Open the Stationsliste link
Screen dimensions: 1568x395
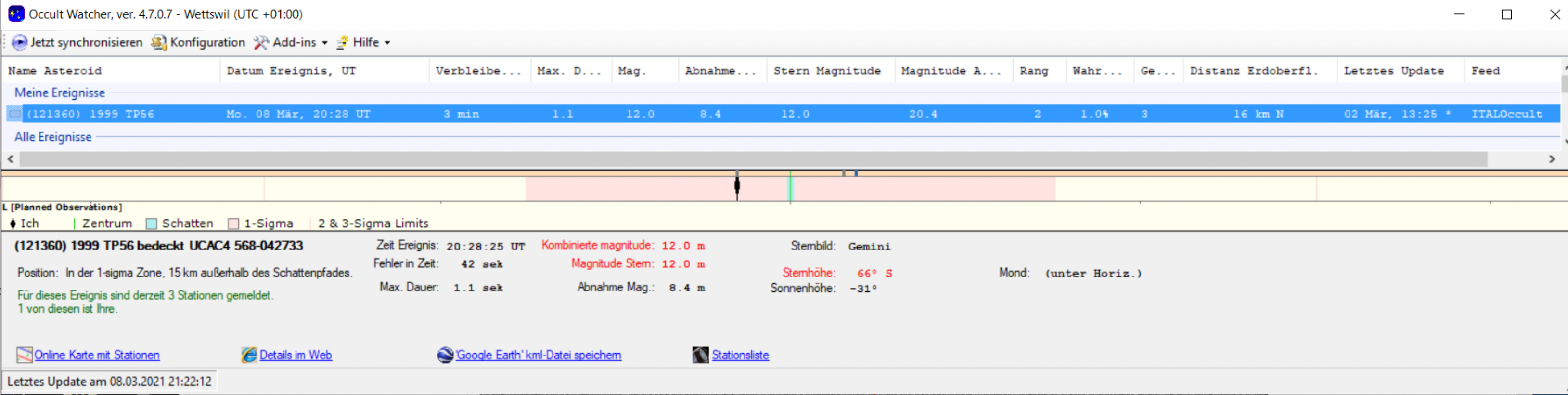[740, 355]
